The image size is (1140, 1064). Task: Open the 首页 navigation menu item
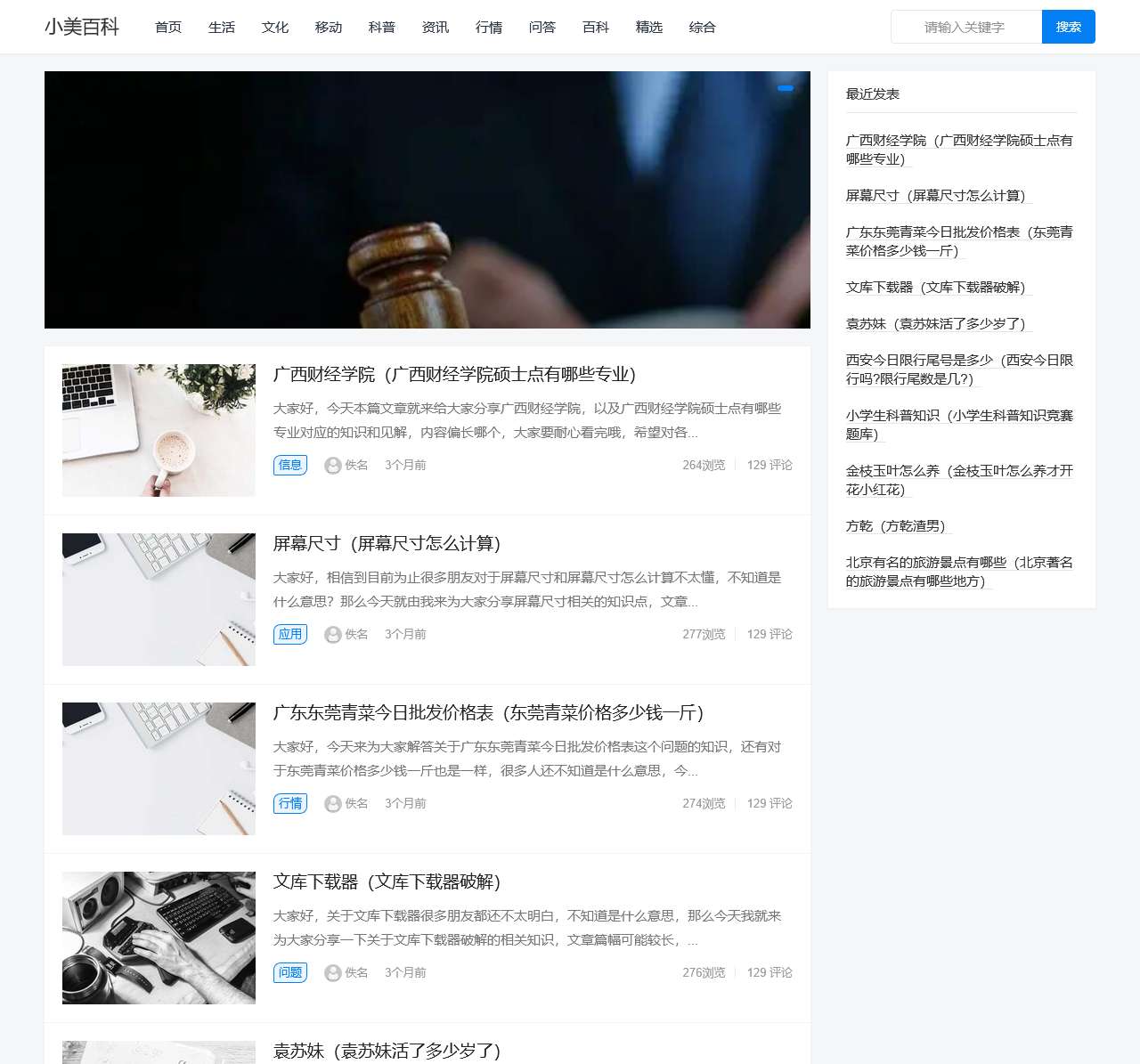click(168, 28)
